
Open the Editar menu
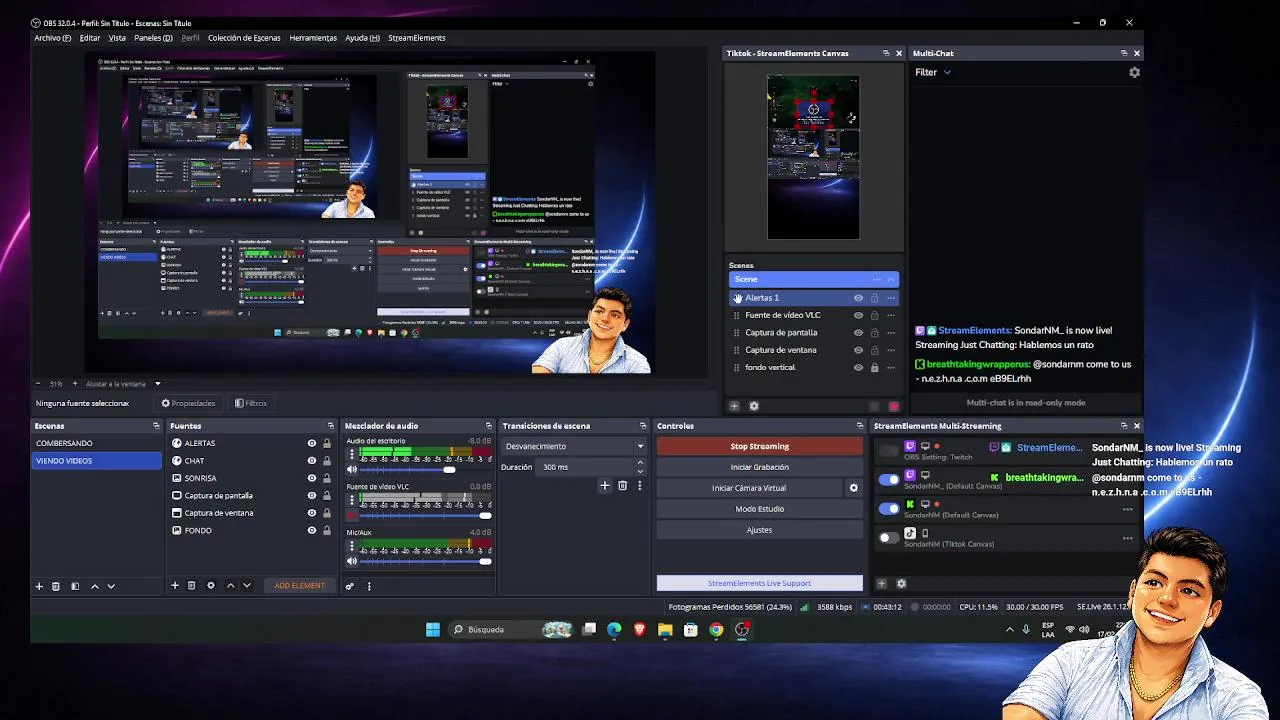[x=90, y=38]
